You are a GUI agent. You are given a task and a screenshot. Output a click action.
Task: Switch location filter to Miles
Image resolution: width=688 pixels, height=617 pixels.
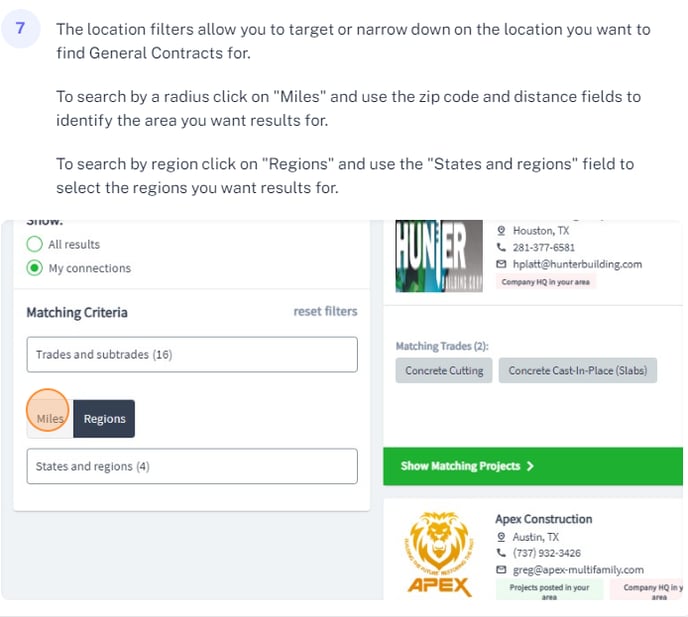50,419
